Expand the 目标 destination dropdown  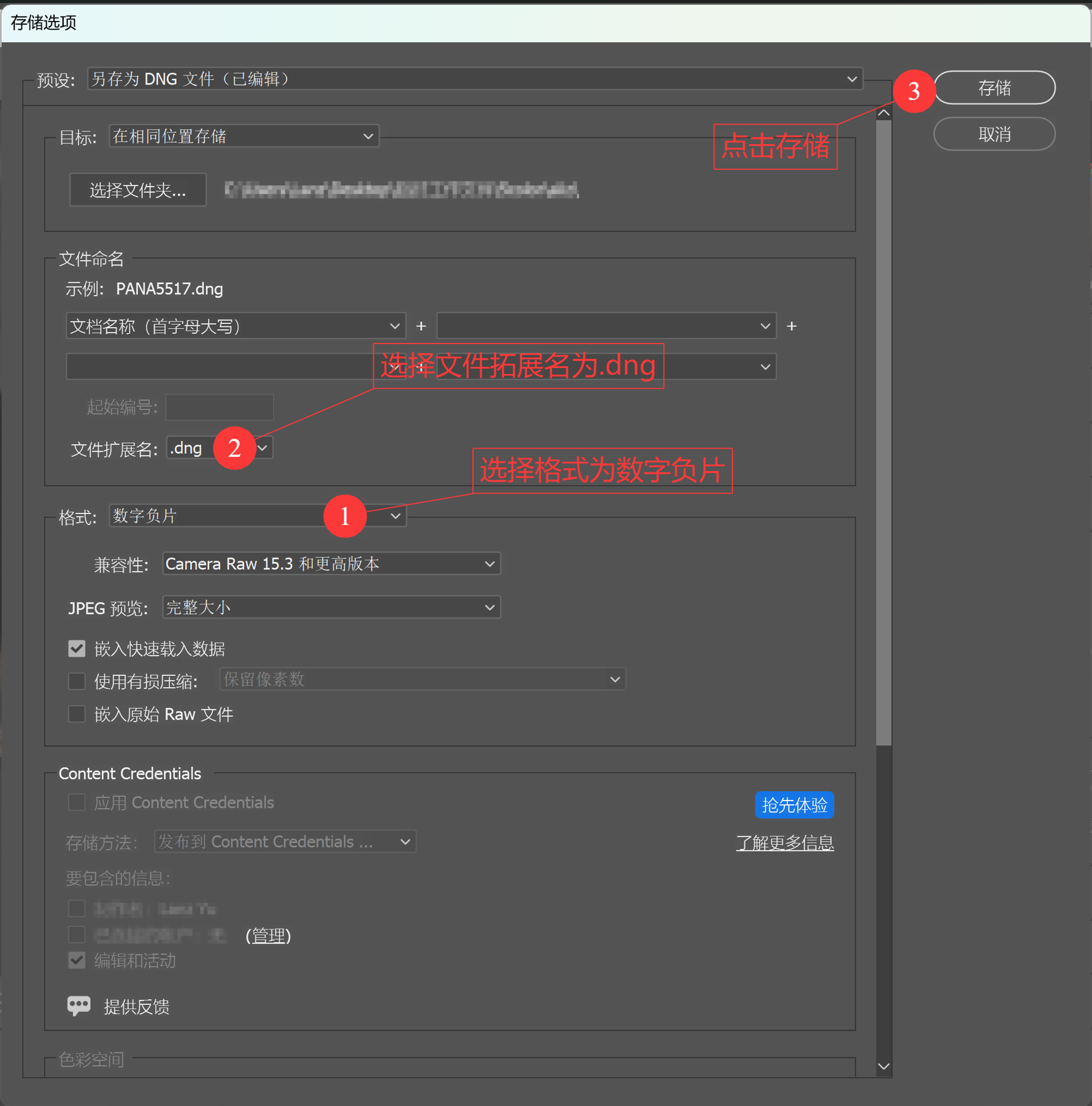coord(244,136)
